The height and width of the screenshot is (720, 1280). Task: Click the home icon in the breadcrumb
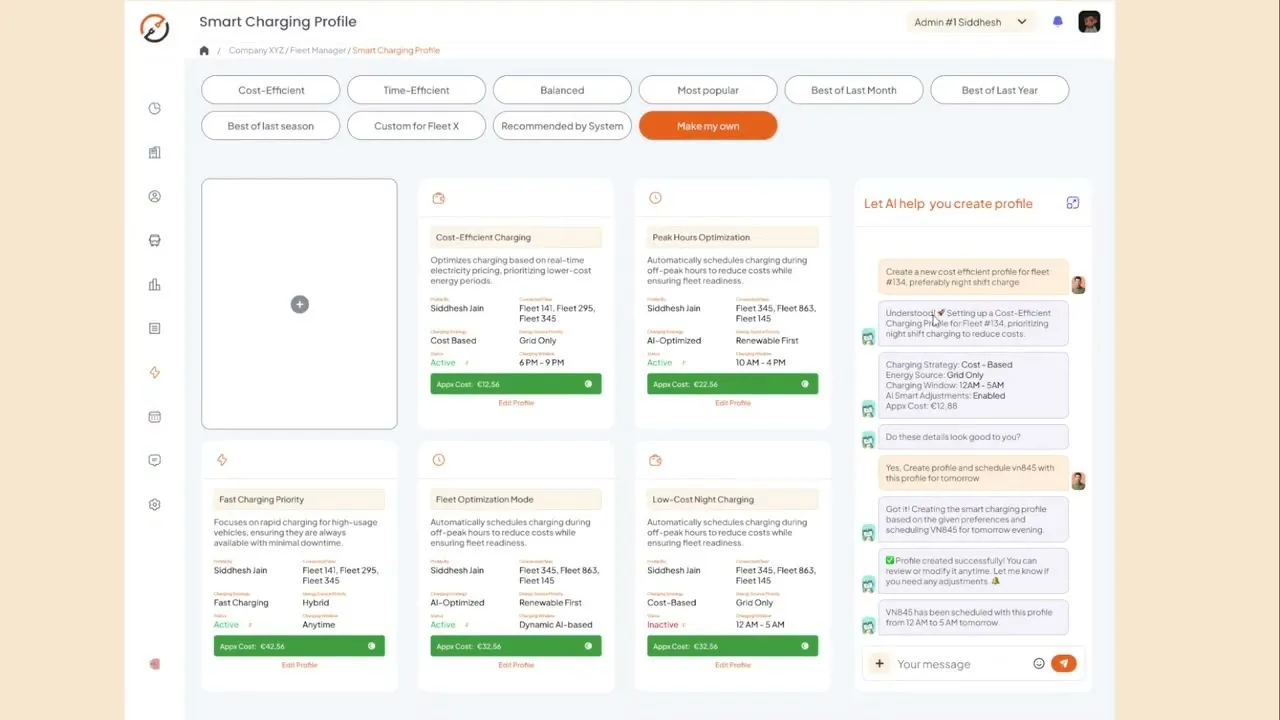tap(204, 50)
